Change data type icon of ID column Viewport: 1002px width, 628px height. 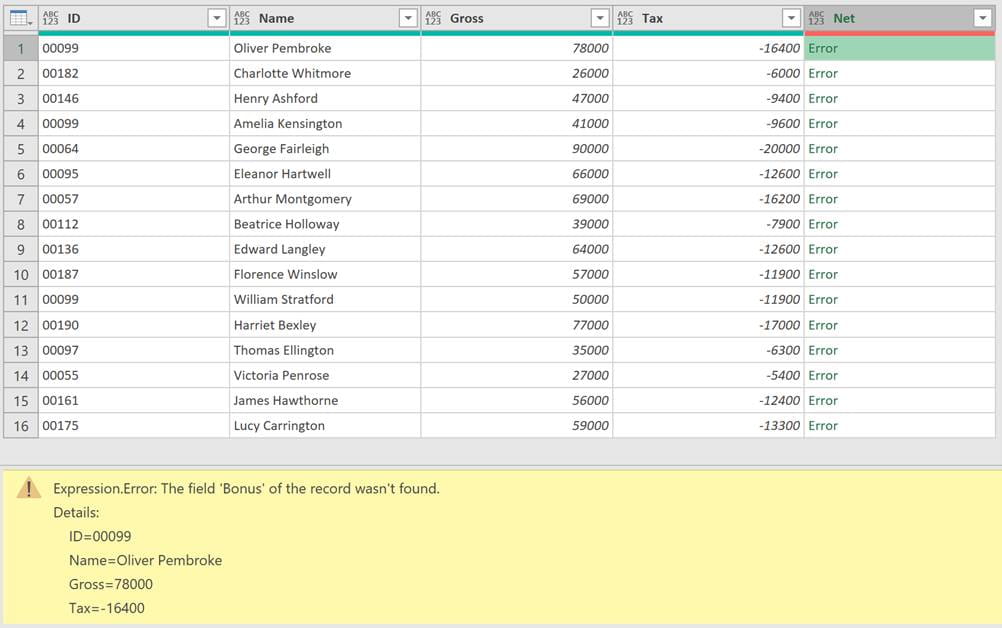point(50,19)
